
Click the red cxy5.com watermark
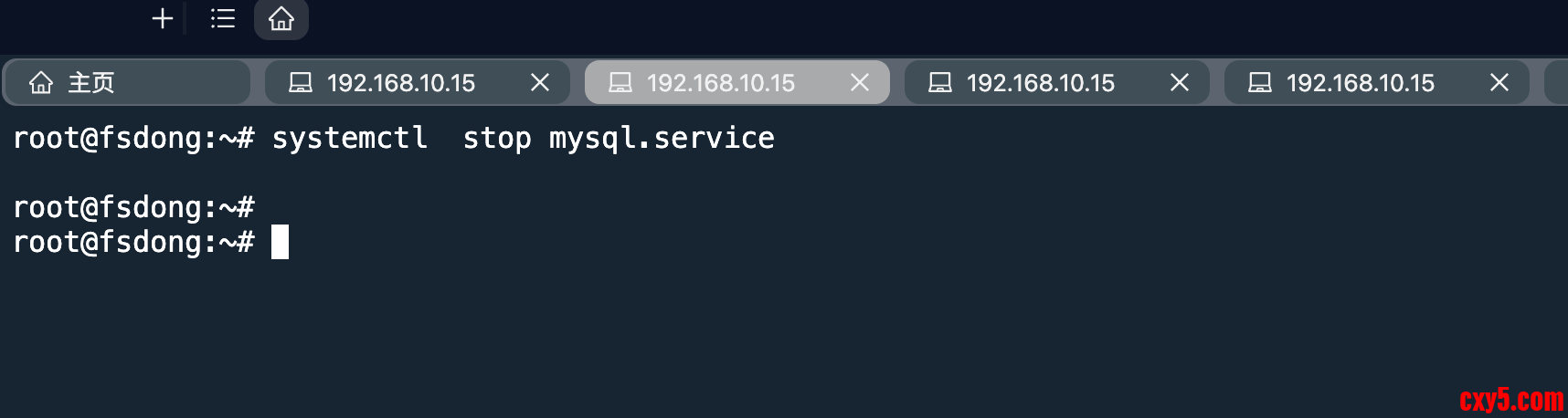1511,400
